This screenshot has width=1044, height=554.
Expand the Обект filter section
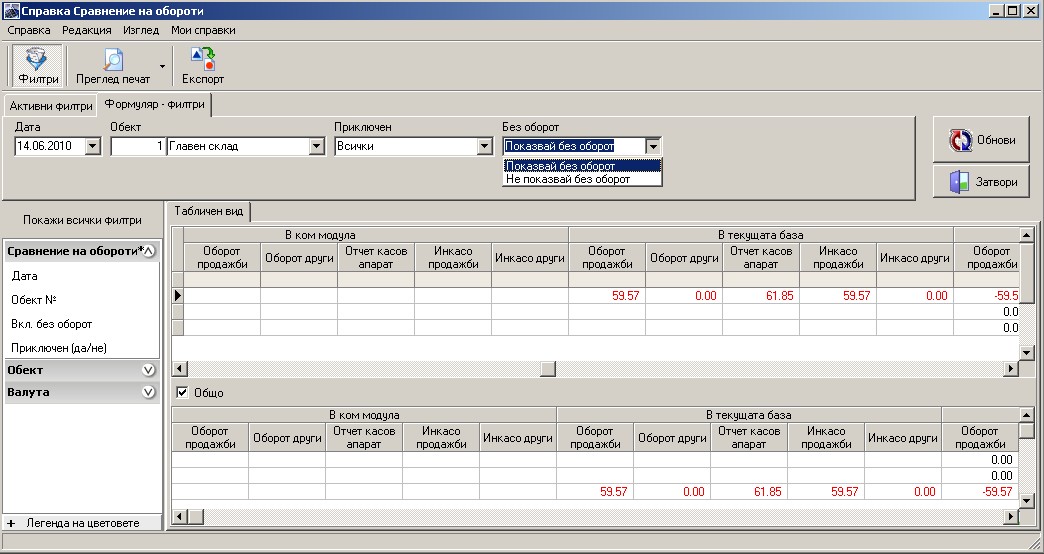(148, 370)
